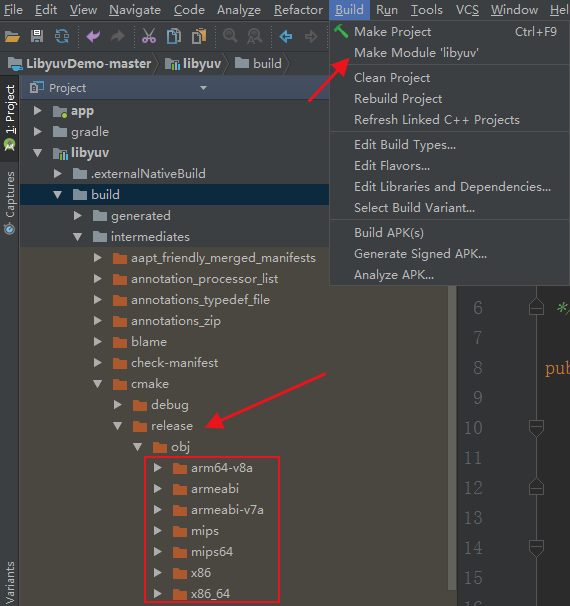Click the Save All floppy disk icon

pos(37,36)
